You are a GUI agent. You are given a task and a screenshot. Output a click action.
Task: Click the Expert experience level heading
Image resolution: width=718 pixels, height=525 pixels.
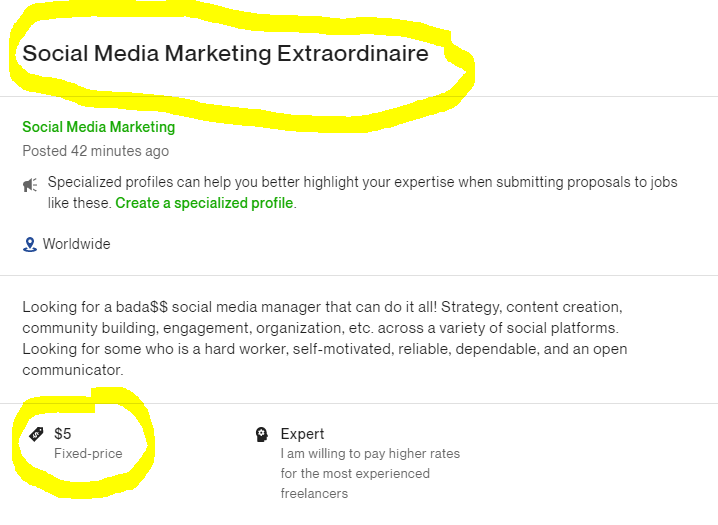click(x=302, y=433)
